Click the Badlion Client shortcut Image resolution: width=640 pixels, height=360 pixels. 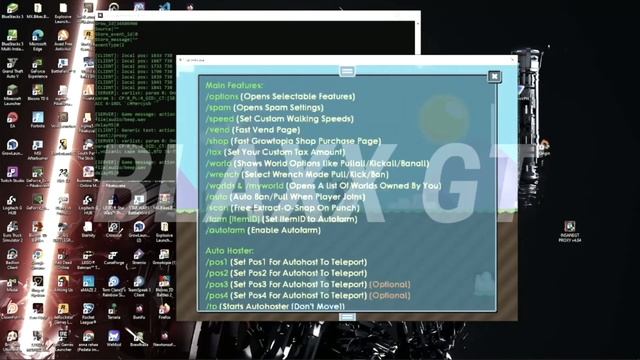12,259
